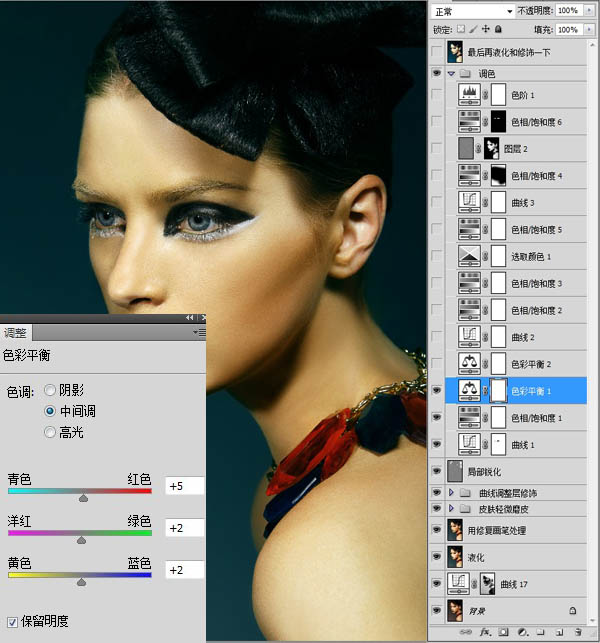Collapse the 调色 group triangle
The width and height of the screenshot is (600, 643).
[452, 73]
